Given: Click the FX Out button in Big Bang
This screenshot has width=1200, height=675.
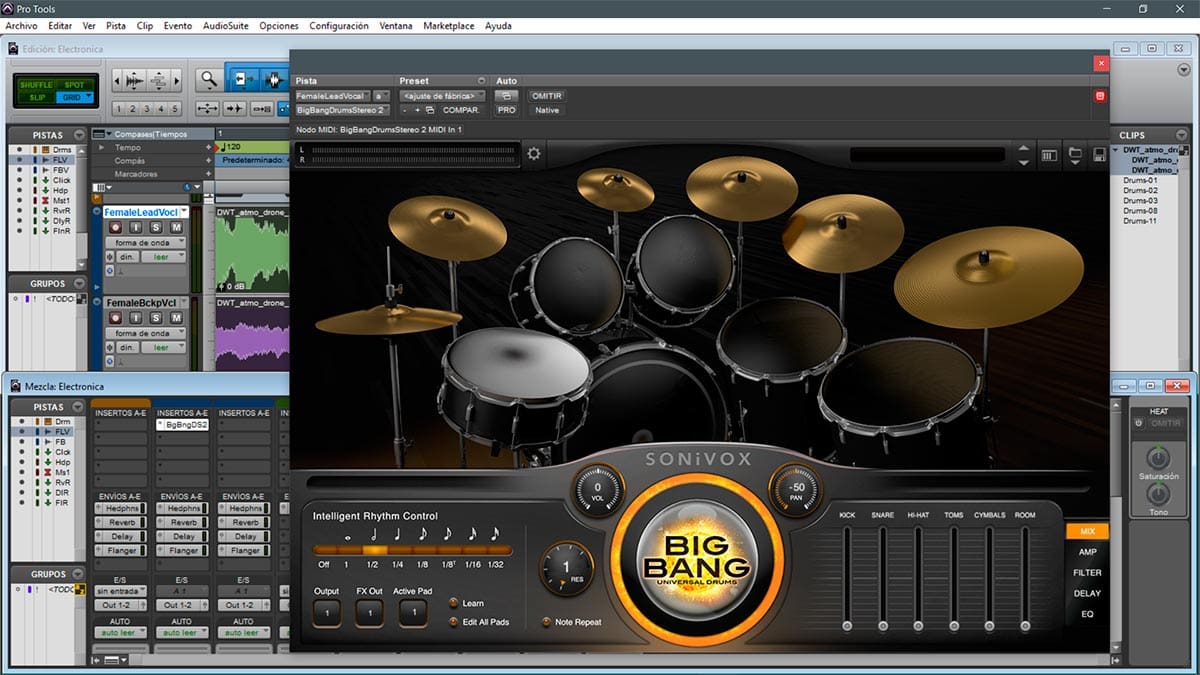Looking at the screenshot, I should [369, 613].
